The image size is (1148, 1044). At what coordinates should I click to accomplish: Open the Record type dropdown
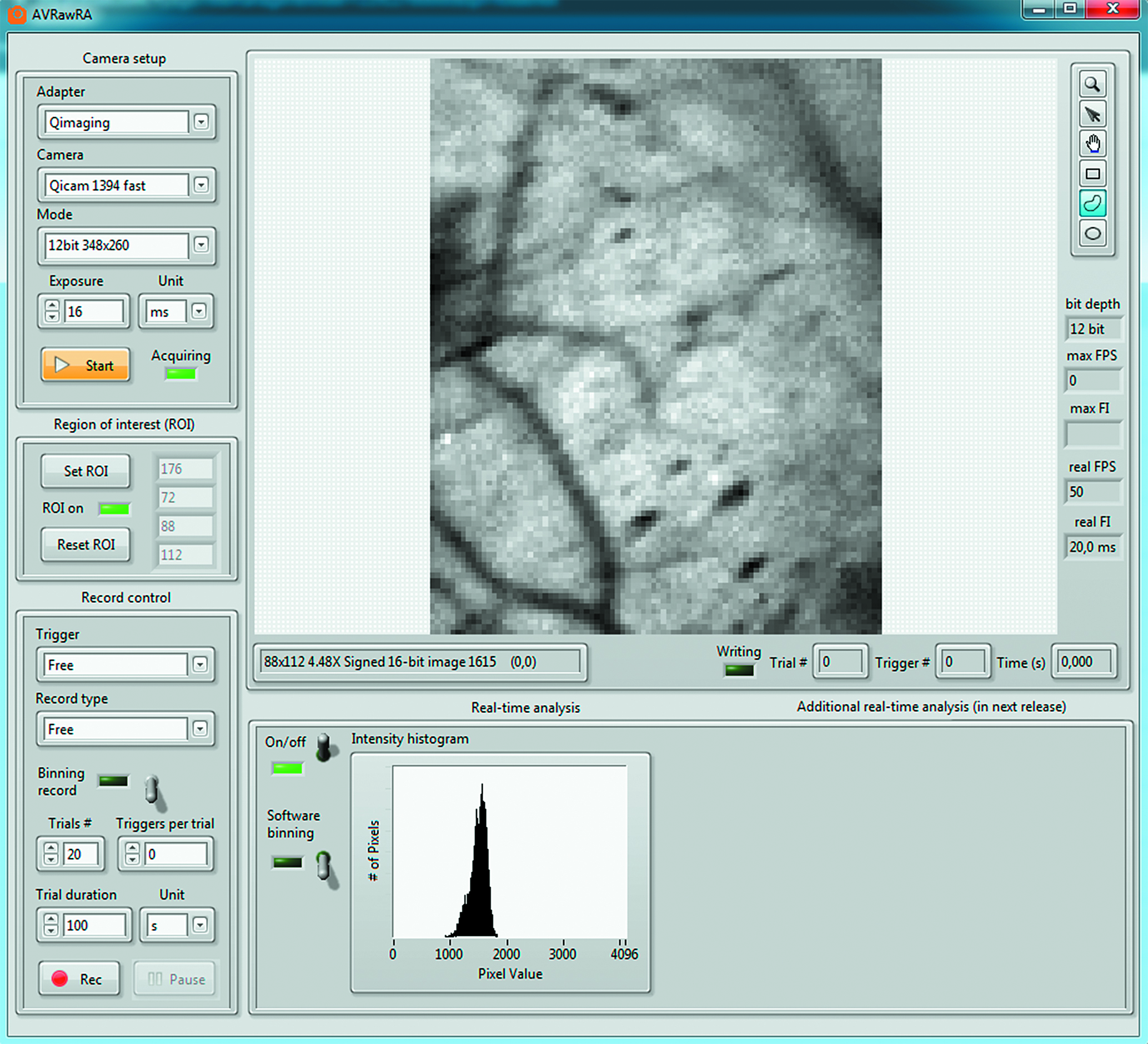200,729
